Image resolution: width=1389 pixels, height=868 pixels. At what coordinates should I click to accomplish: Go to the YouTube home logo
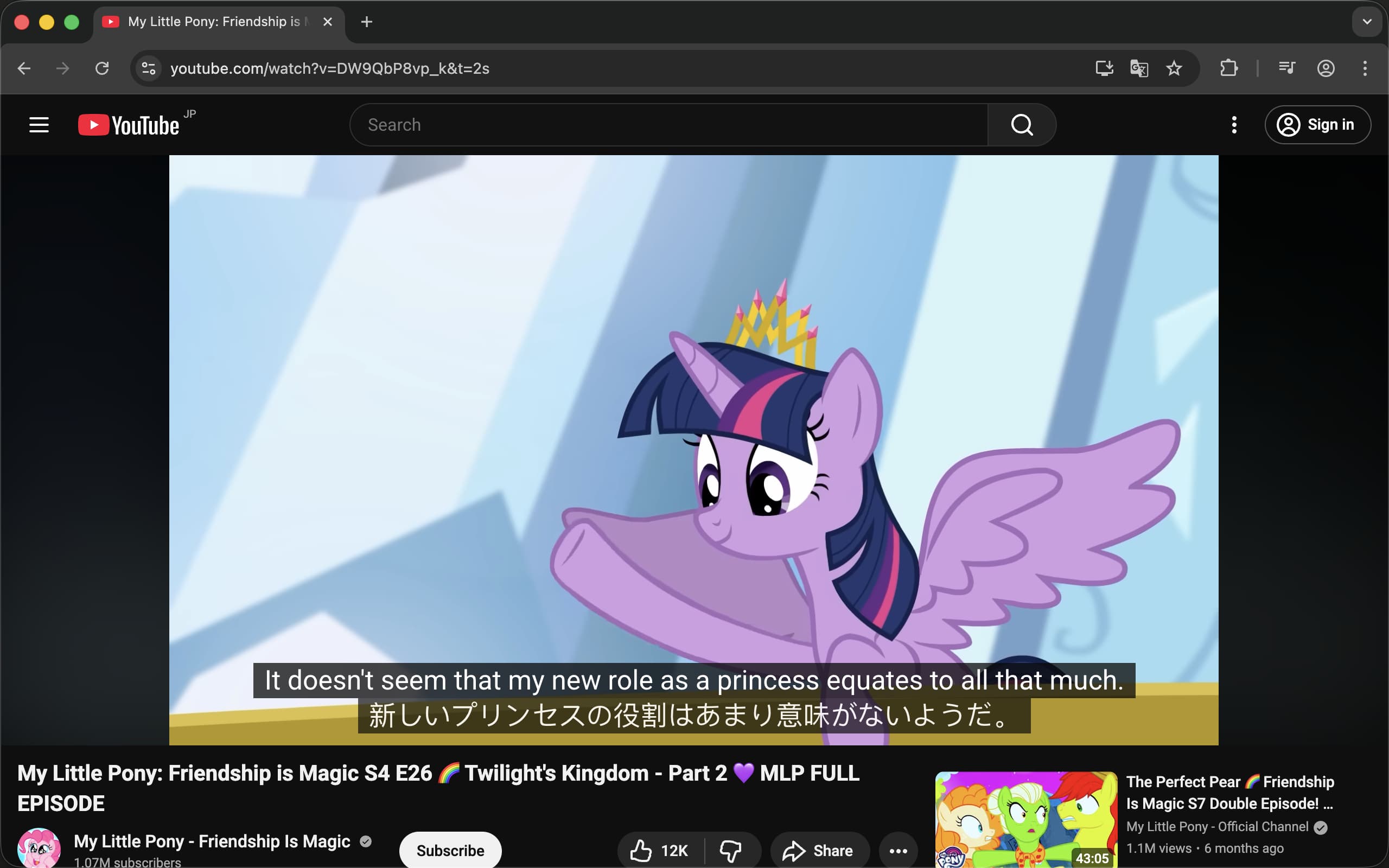129,125
